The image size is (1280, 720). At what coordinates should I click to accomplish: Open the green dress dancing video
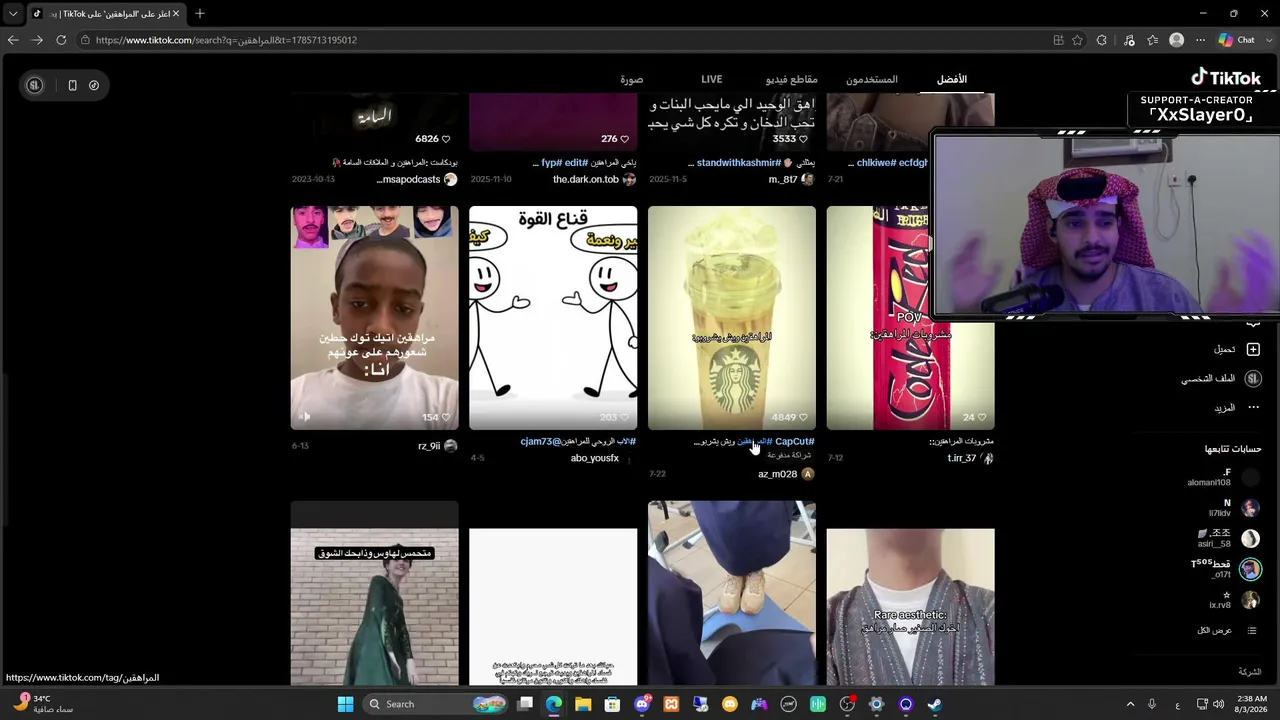[x=375, y=593]
